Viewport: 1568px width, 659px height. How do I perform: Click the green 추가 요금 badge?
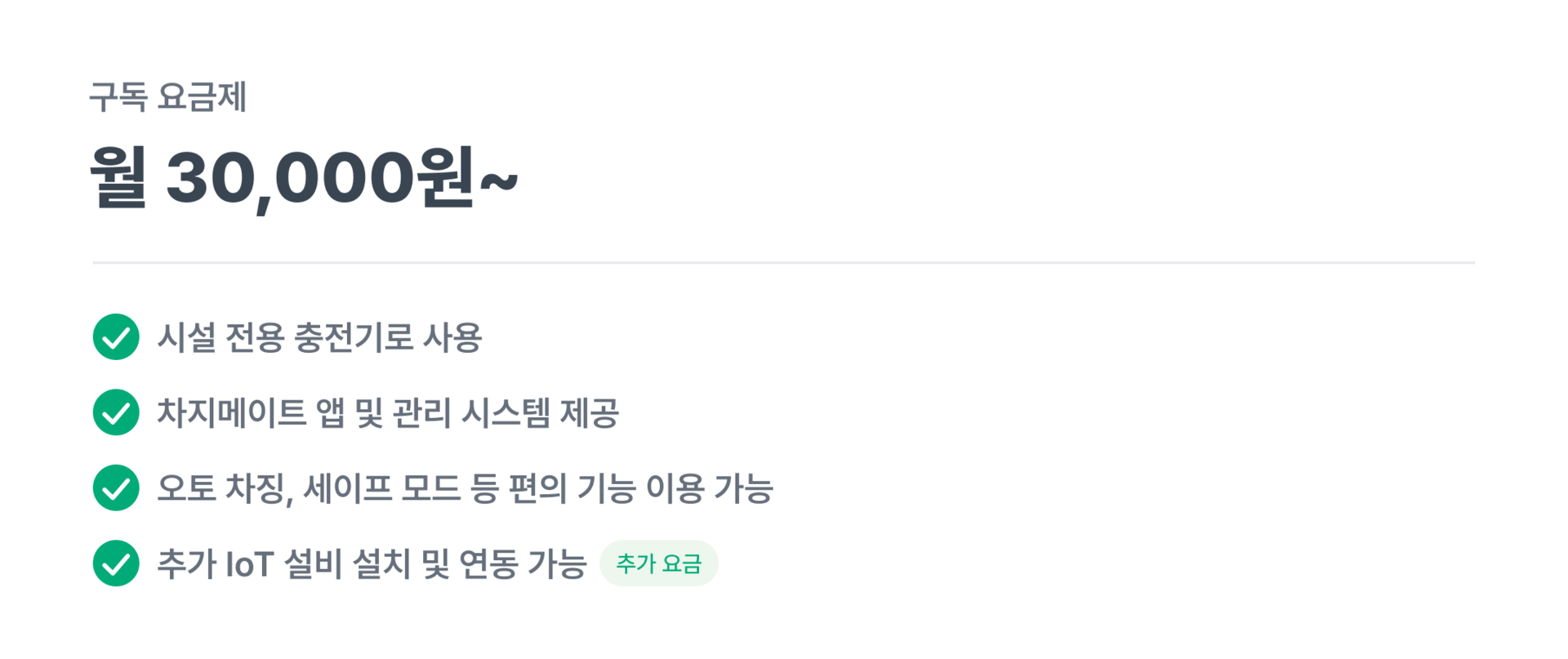(658, 563)
